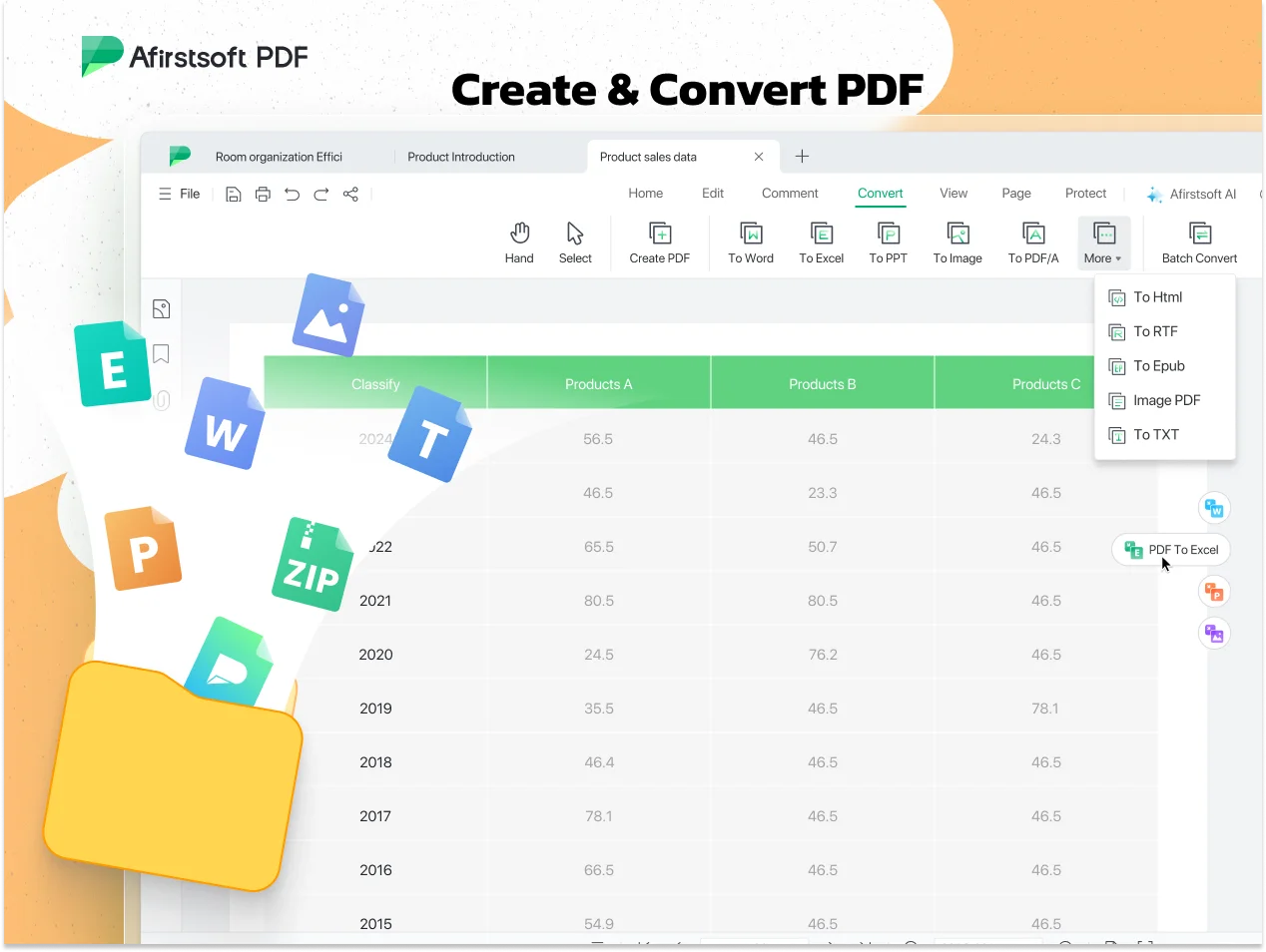The height and width of the screenshot is (952, 1266).
Task: Click the 2018 row label
Action: [x=375, y=762]
